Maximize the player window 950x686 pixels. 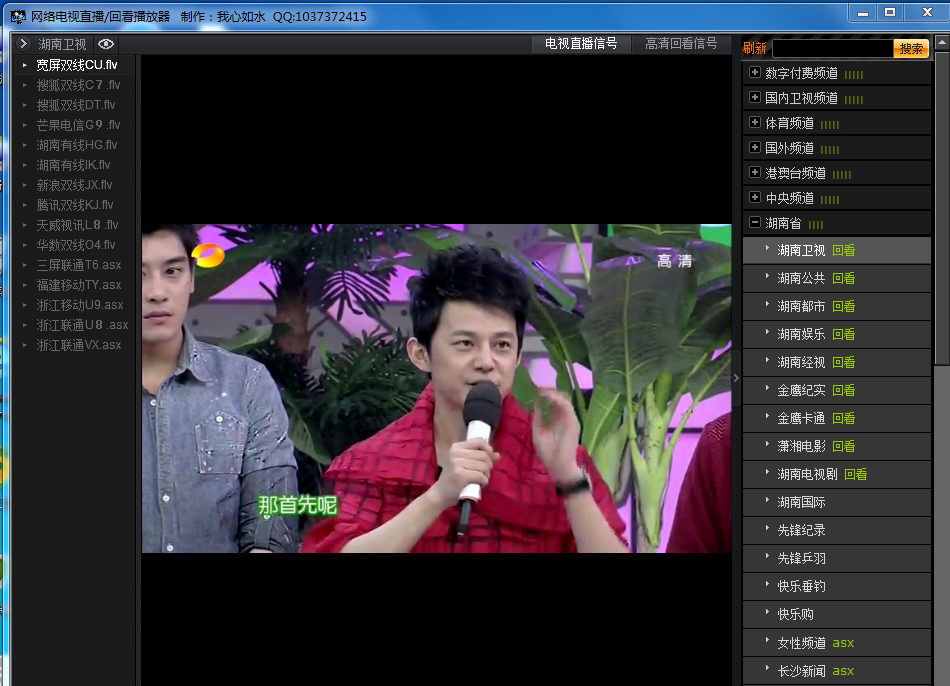coord(890,12)
